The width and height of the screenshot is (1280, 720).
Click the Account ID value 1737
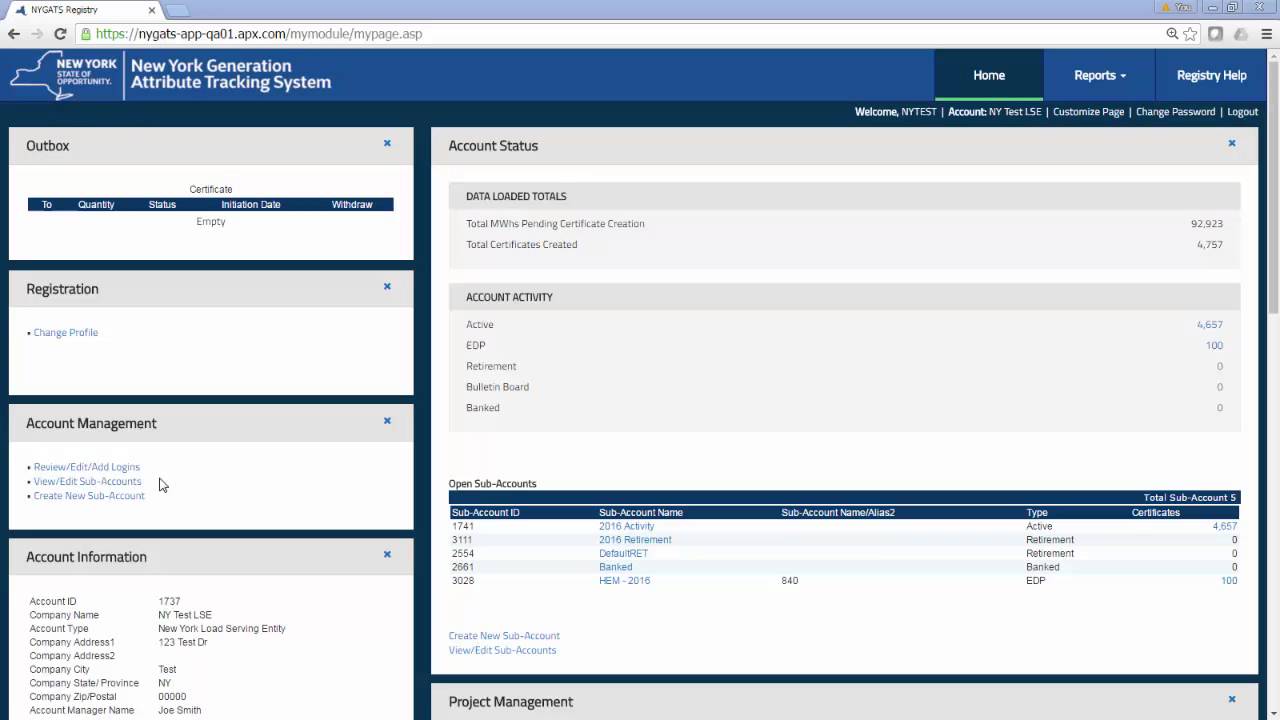pyautogui.click(x=169, y=602)
